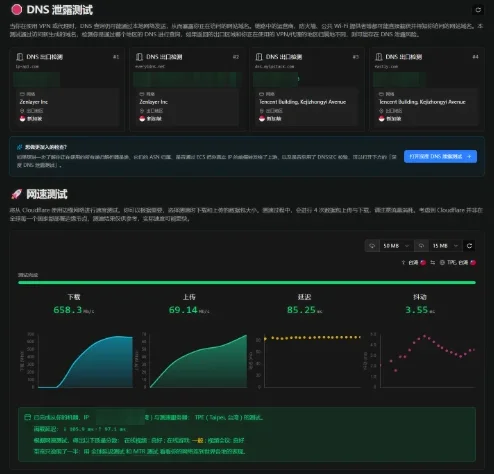Image resolution: width=494 pixels, height=474 pixels.
Task: Click the 出口地区 label in DNS card #4
Action: tap(394, 111)
